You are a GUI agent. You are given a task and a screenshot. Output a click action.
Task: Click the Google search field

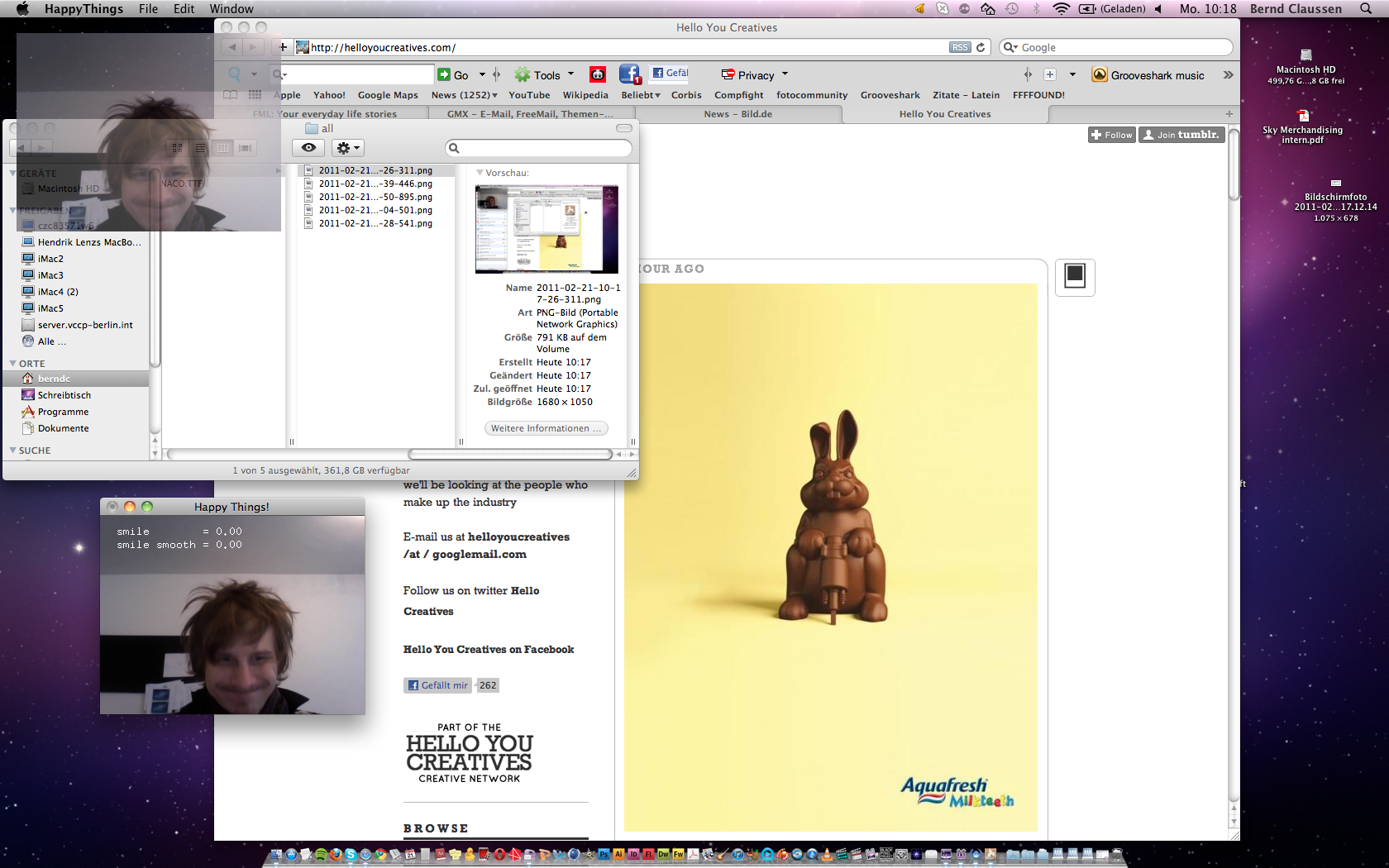point(1120,47)
